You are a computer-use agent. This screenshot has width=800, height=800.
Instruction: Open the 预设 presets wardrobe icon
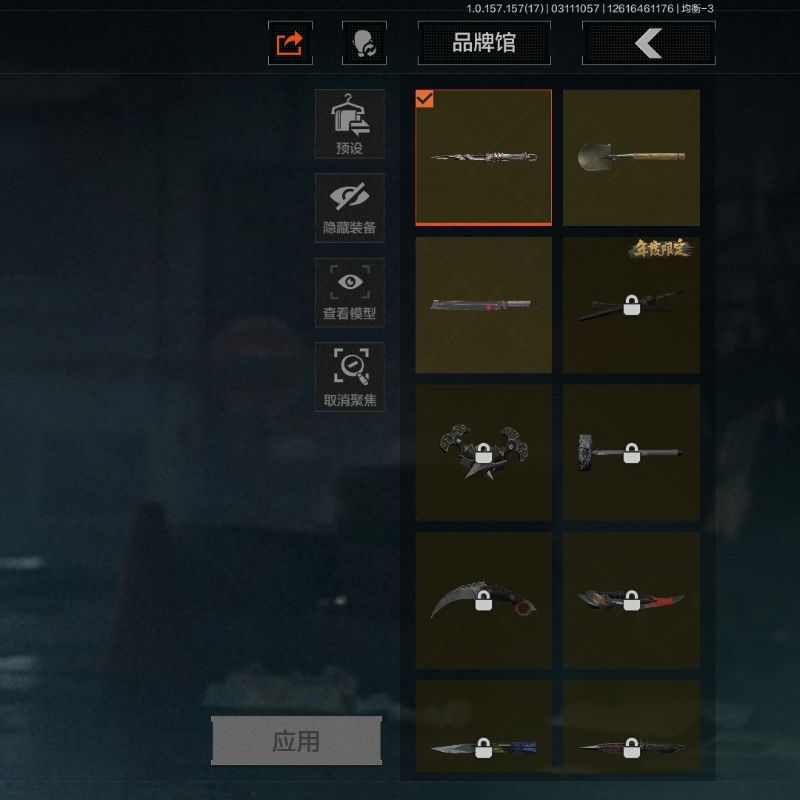[349, 124]
